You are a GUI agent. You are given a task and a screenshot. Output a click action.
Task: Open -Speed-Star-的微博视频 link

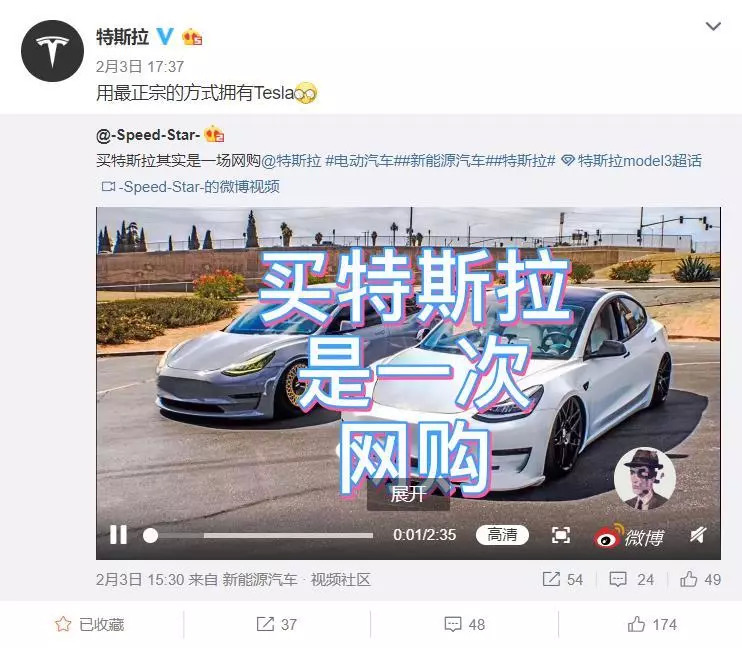coord(191,186)
